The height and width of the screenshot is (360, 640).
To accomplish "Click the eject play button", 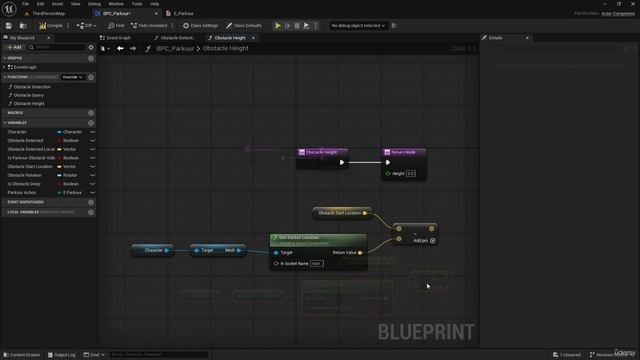I will pos(306,26).
